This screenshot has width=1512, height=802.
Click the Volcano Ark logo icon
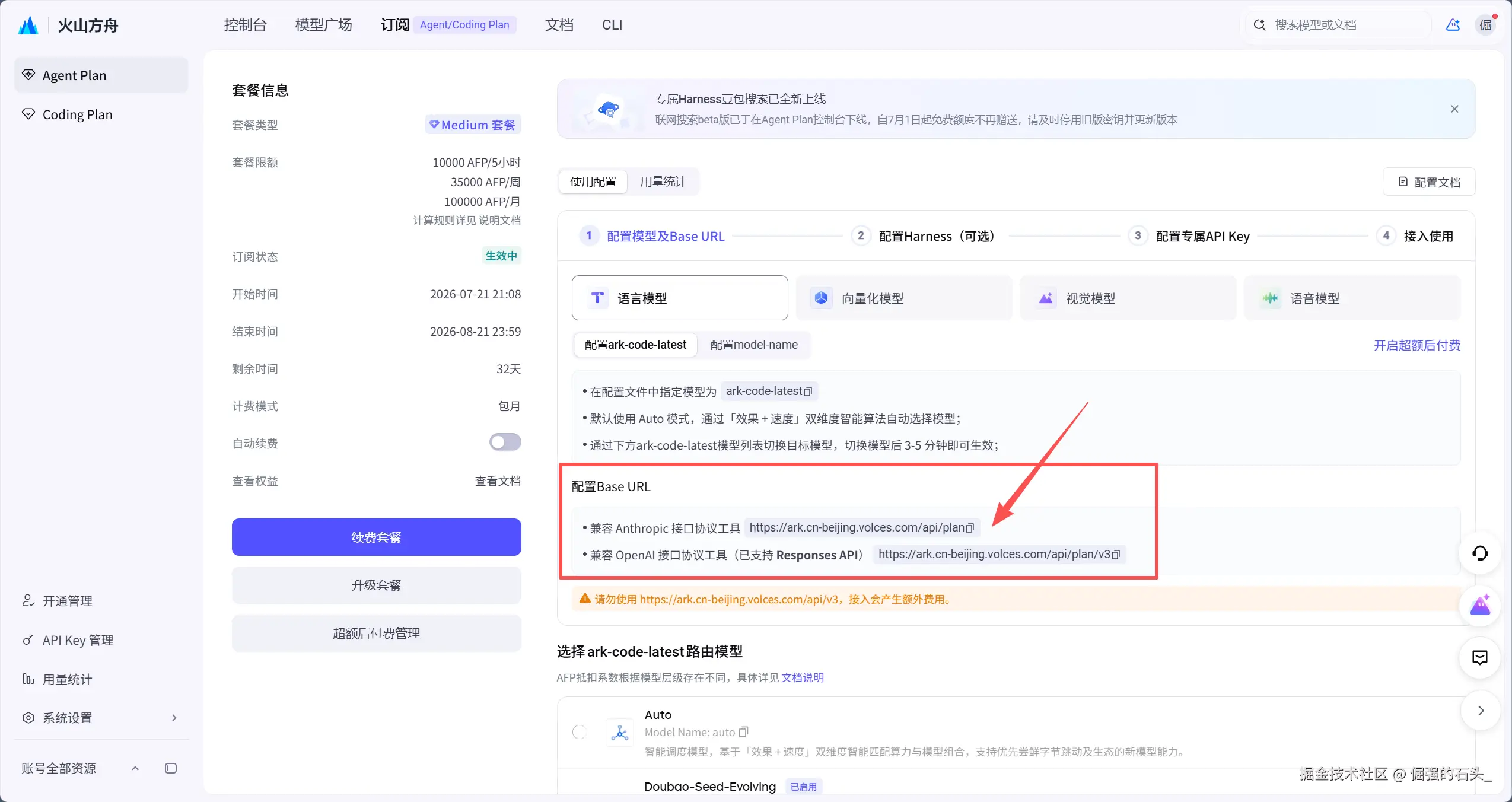[x=28, y=25]
